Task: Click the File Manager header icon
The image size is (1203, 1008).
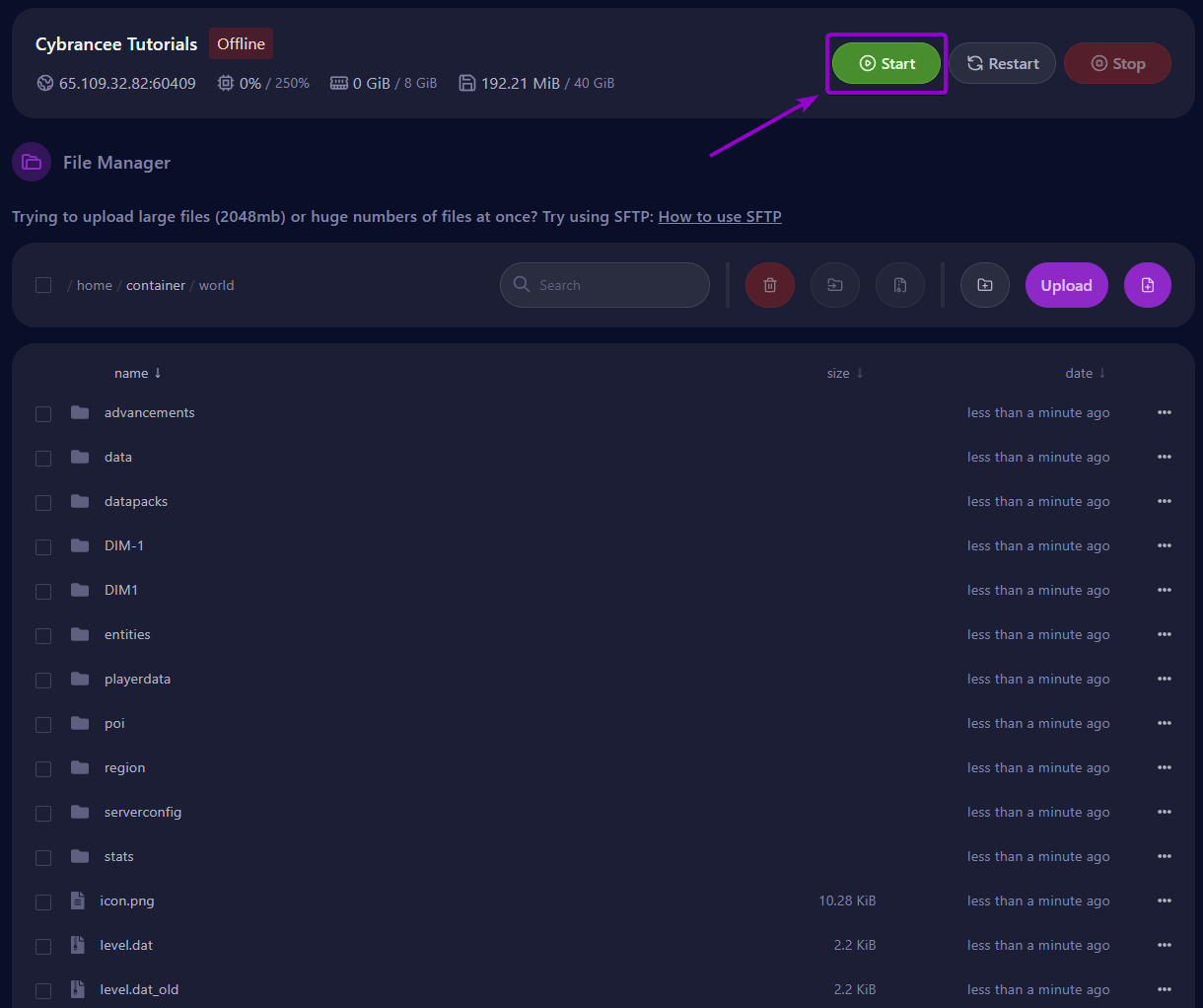Action: coord(32,162)
